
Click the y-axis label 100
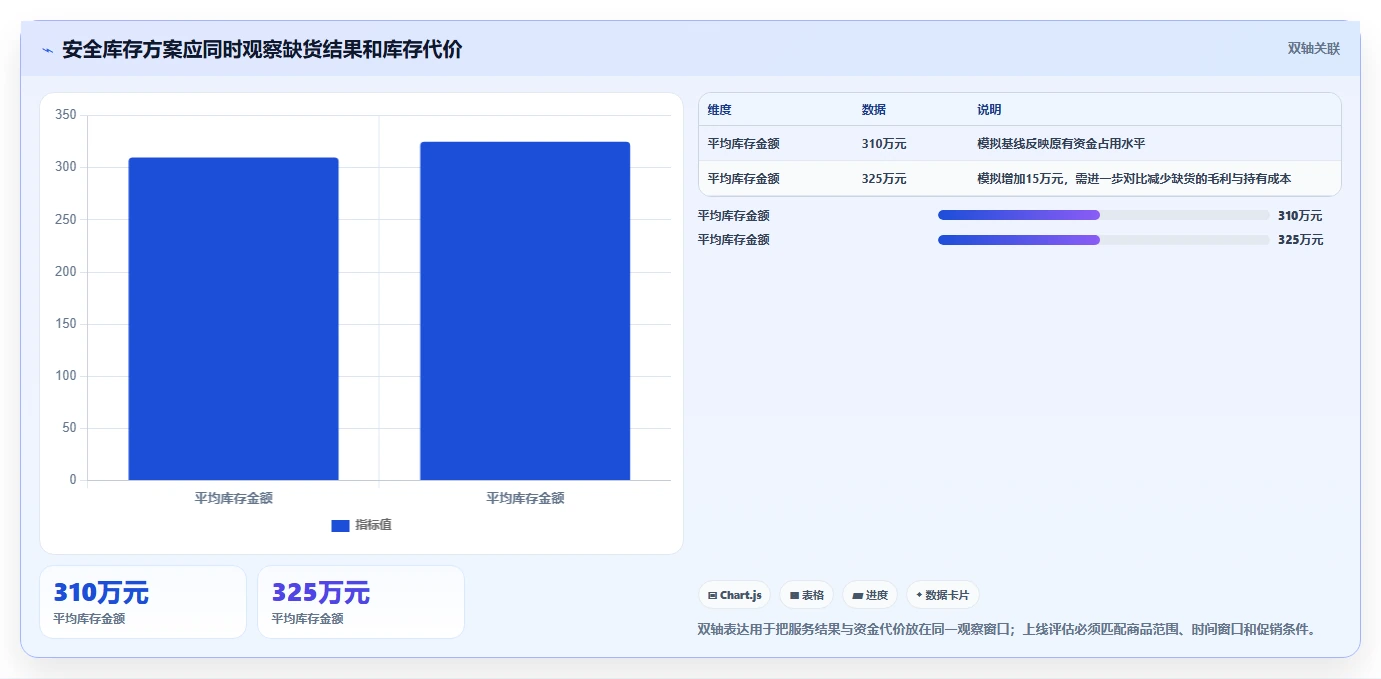click(x=66, y=376)
